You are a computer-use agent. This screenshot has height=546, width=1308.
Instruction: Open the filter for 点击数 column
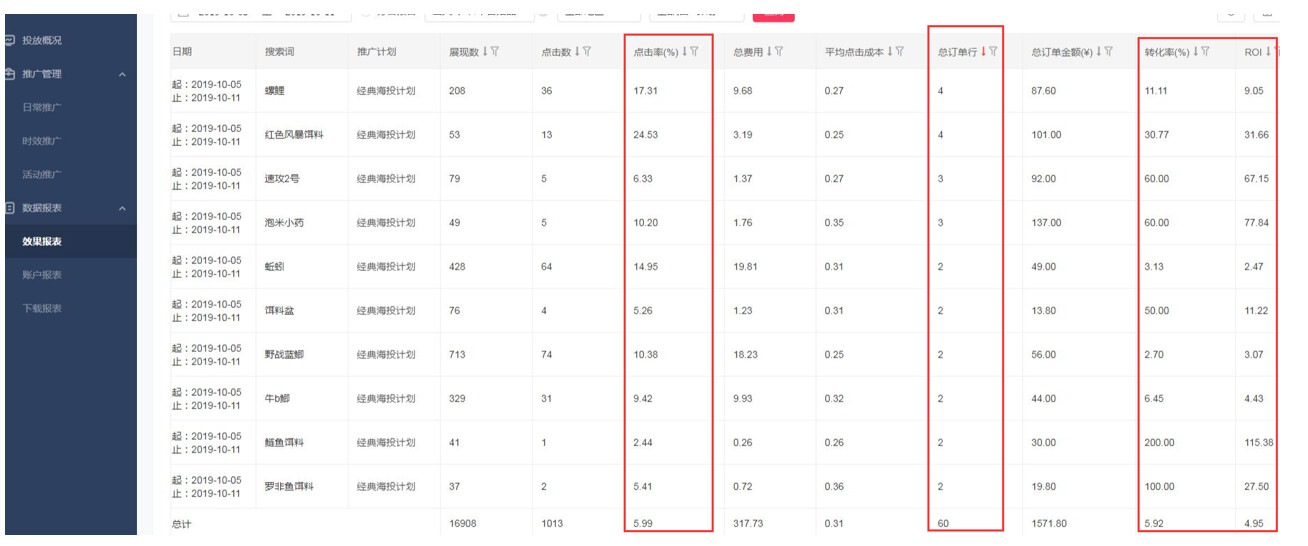(586, 51)
